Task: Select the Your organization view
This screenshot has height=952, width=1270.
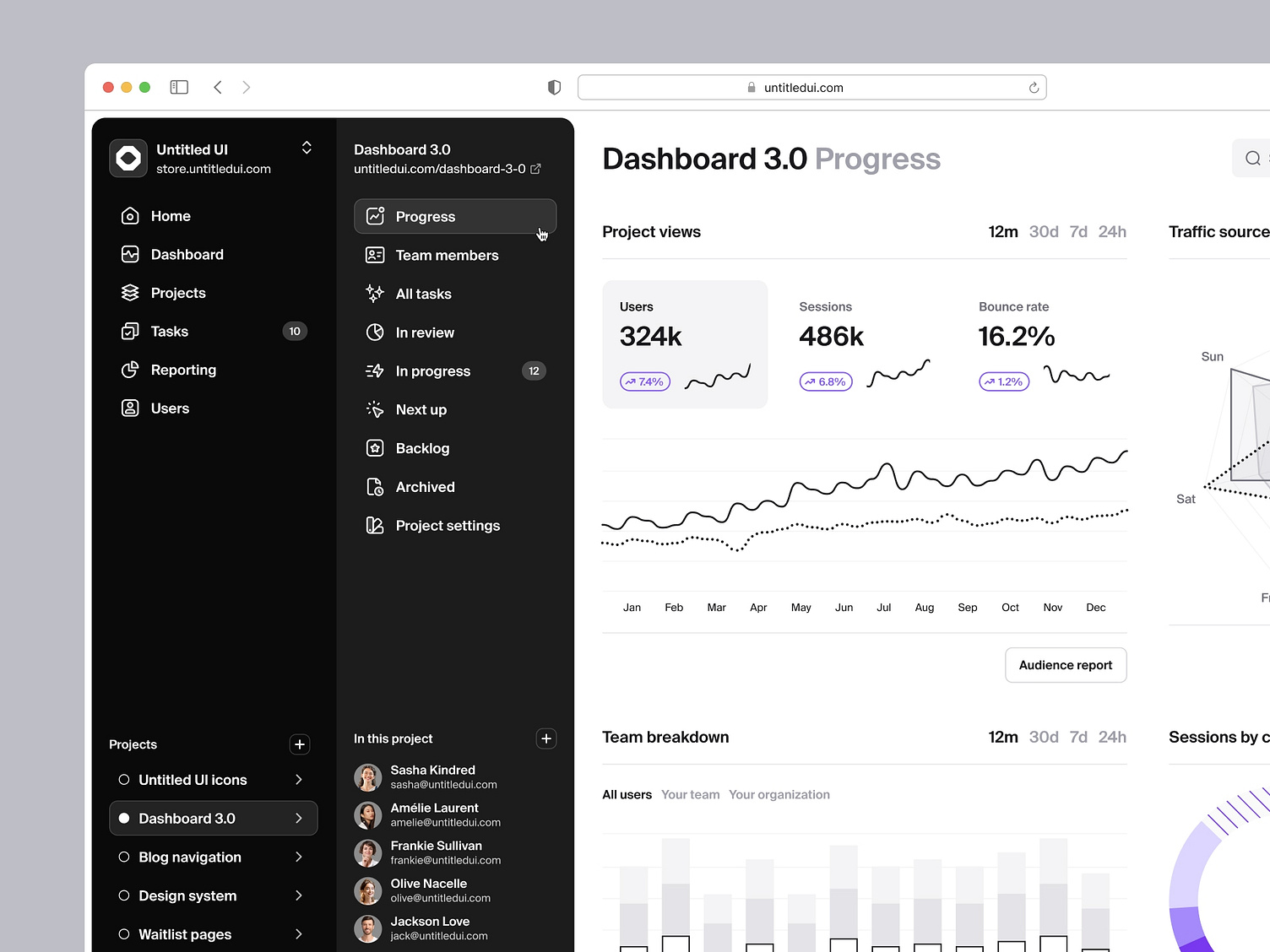Action: pos(779,794)
